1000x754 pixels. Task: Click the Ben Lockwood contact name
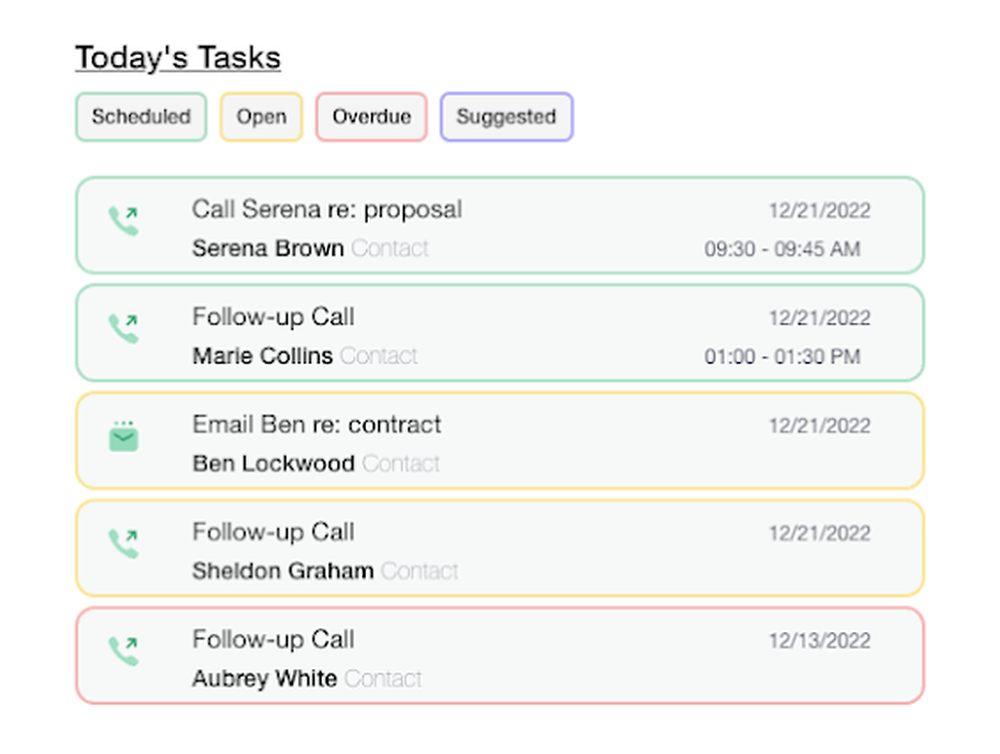point(273,464)
